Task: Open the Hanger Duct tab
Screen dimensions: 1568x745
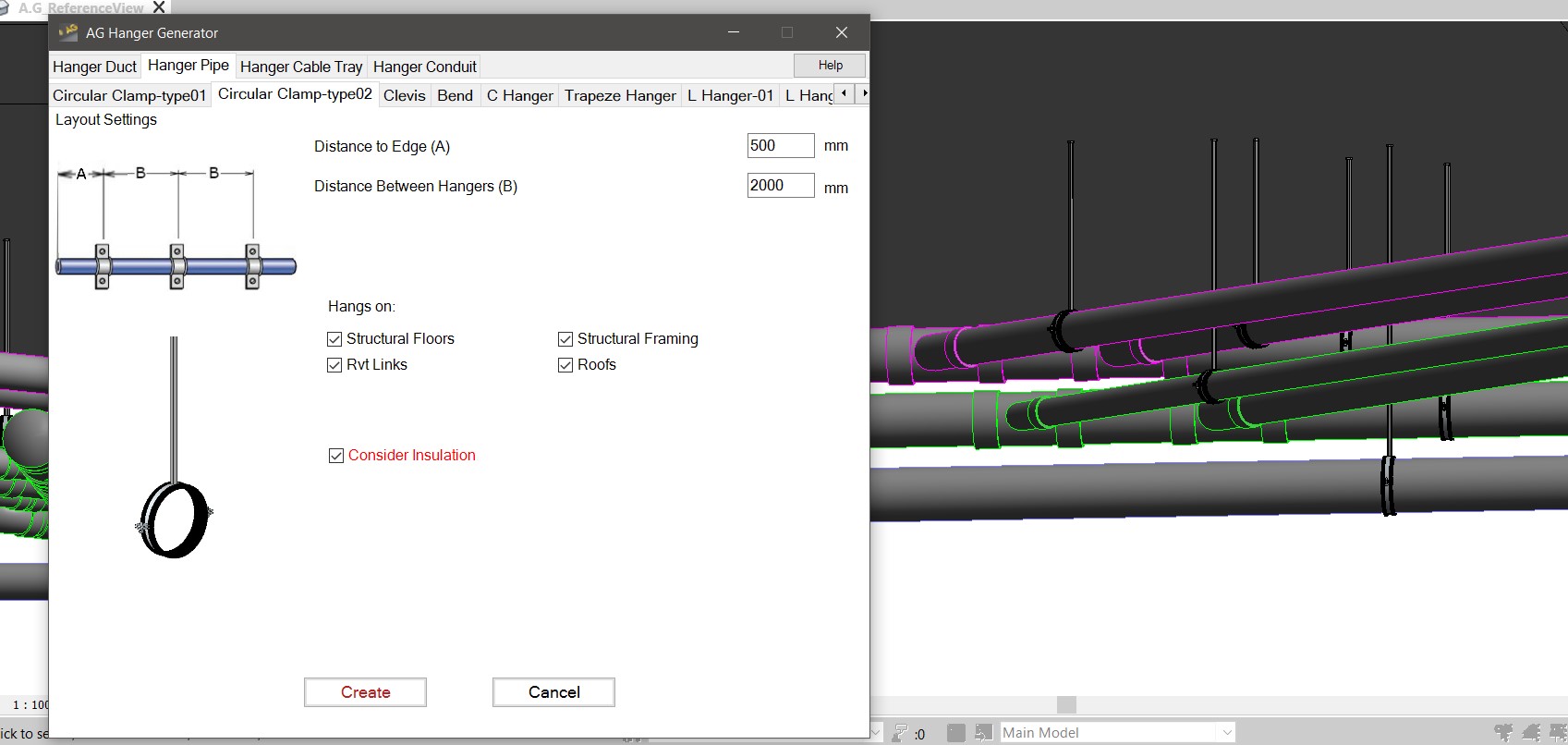Action: click(x=94, y=67)
